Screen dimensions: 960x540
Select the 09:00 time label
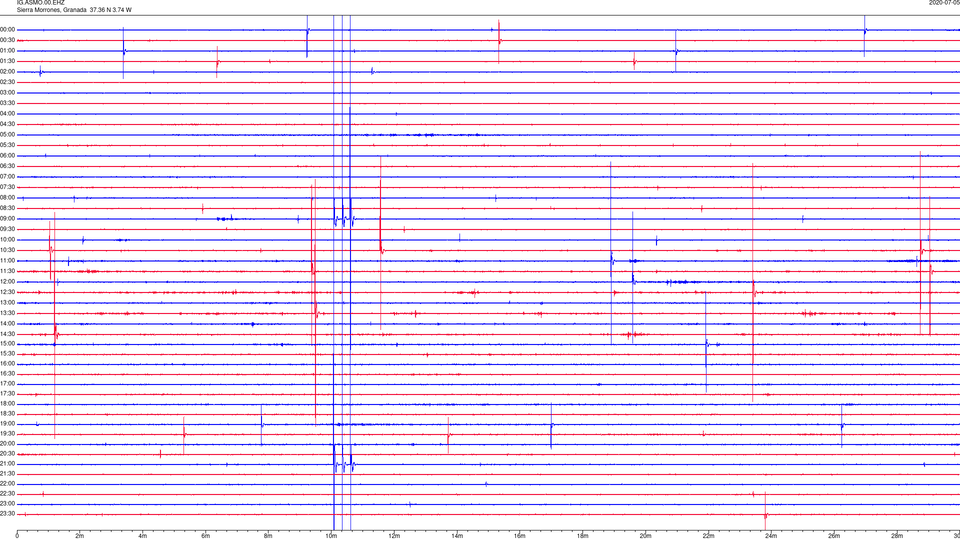pyautogui.click(x=8, y=219)
